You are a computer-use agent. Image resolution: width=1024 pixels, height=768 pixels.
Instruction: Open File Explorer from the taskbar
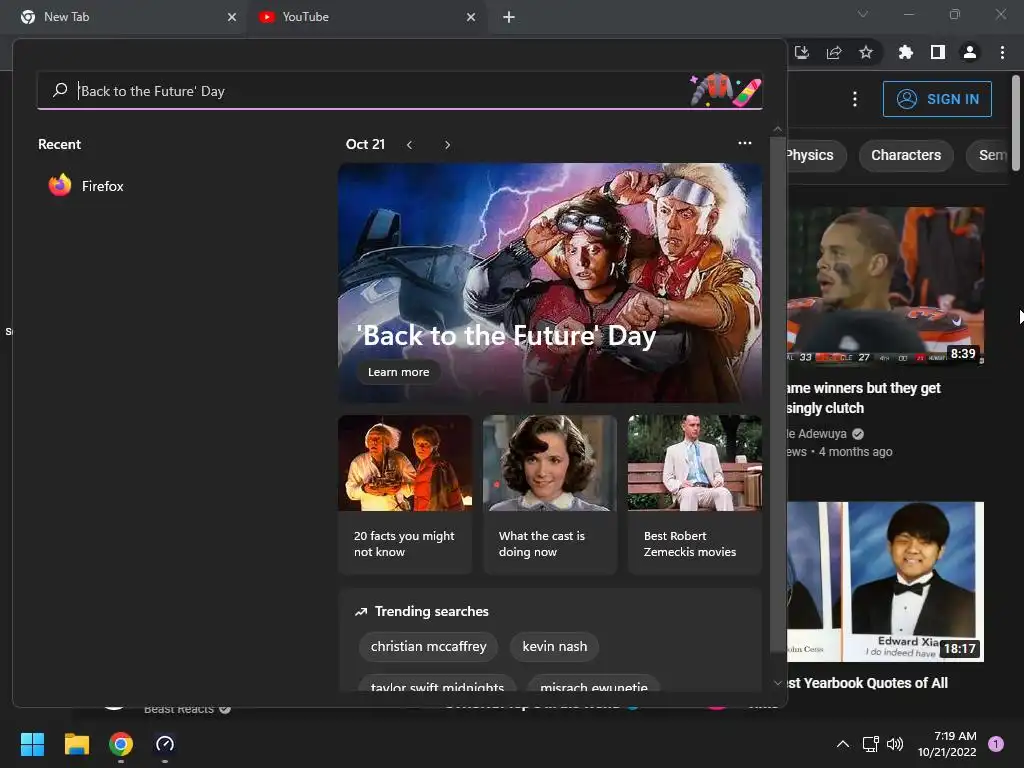pos(76,744)
